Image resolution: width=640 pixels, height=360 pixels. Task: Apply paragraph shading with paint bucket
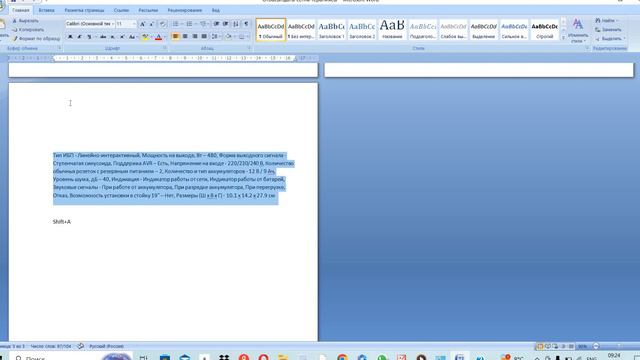pos(229,37)
